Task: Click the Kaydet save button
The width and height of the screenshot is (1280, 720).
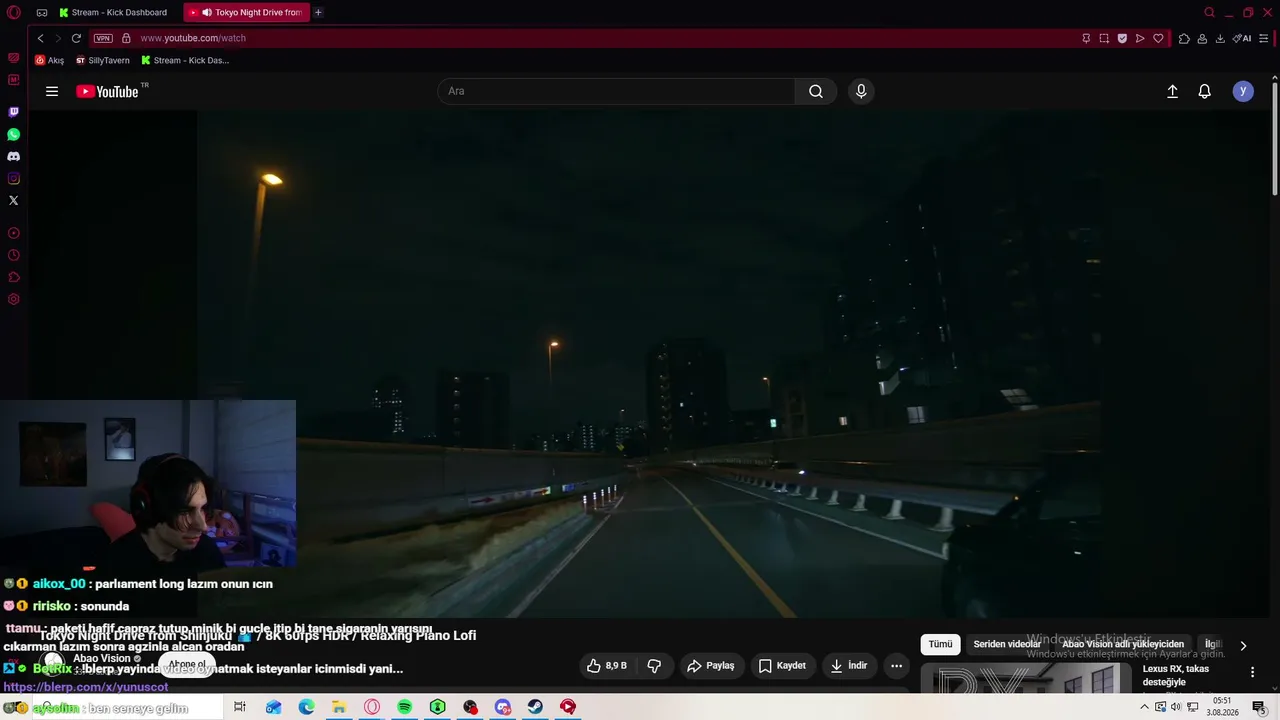Action: click(x=782, y=665)
